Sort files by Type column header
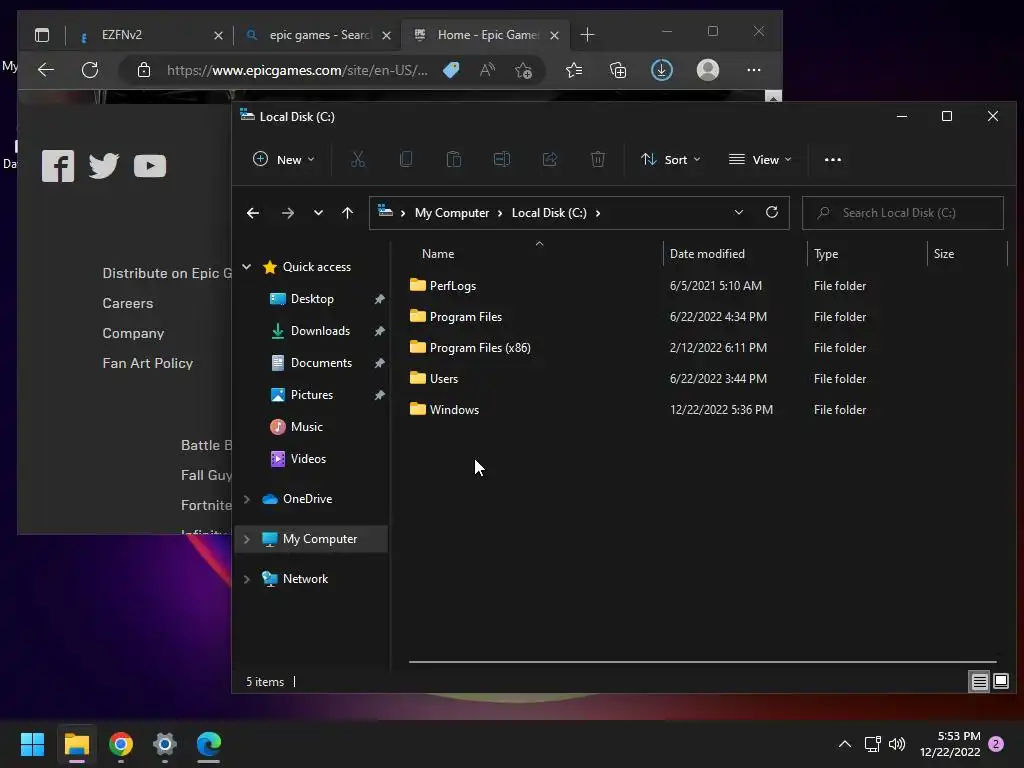 [x=826, y=253]
